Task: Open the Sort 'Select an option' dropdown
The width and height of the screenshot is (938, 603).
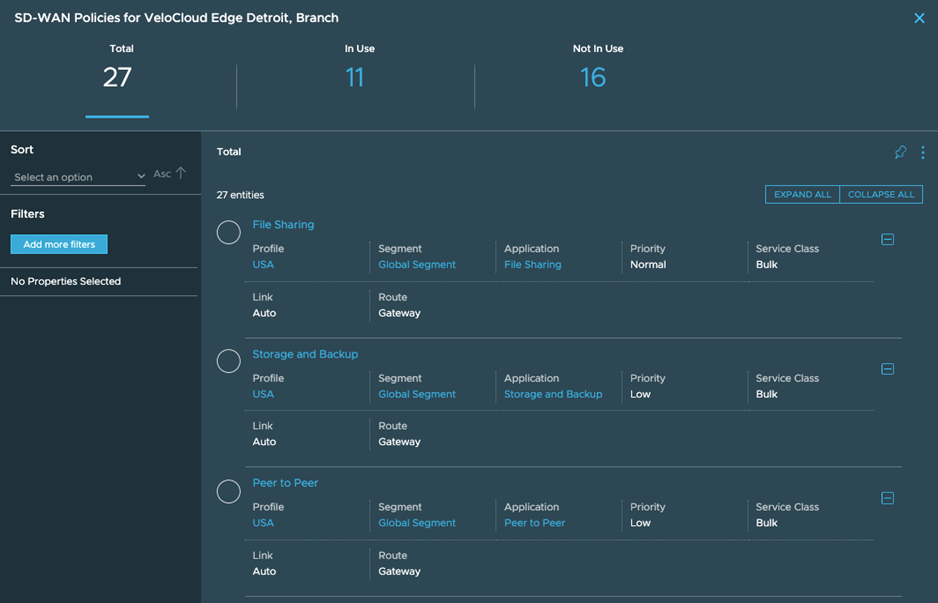Action: 79,177
